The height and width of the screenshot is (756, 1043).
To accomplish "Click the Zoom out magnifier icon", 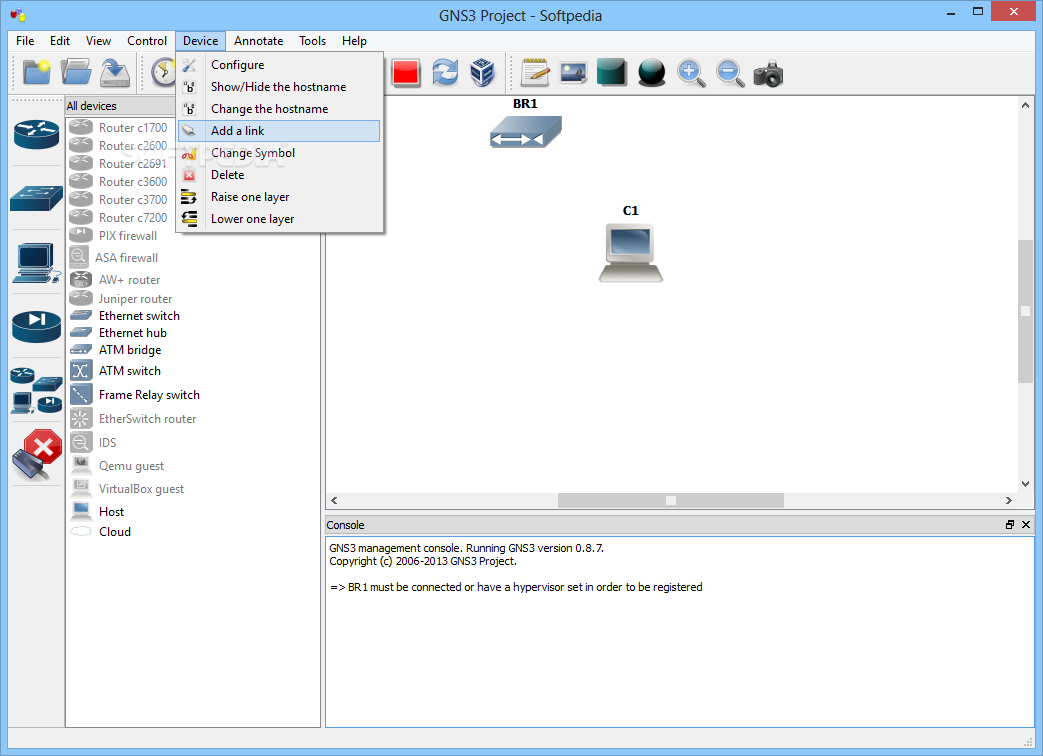I will pyautogui.click(x=730, y=72).
